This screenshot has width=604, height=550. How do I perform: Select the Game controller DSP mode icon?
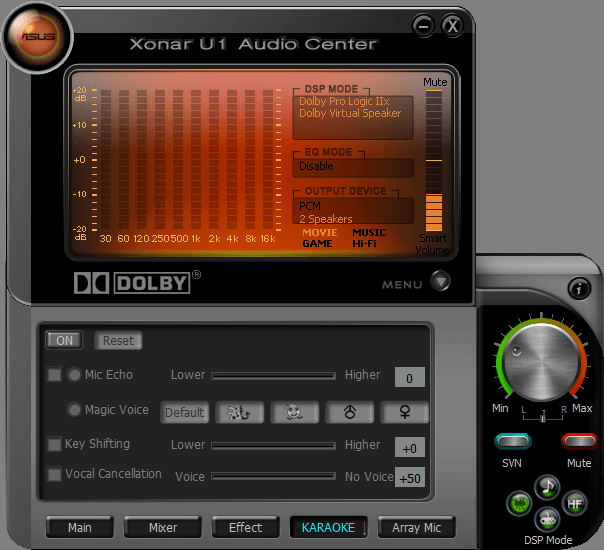click(547, 519)
